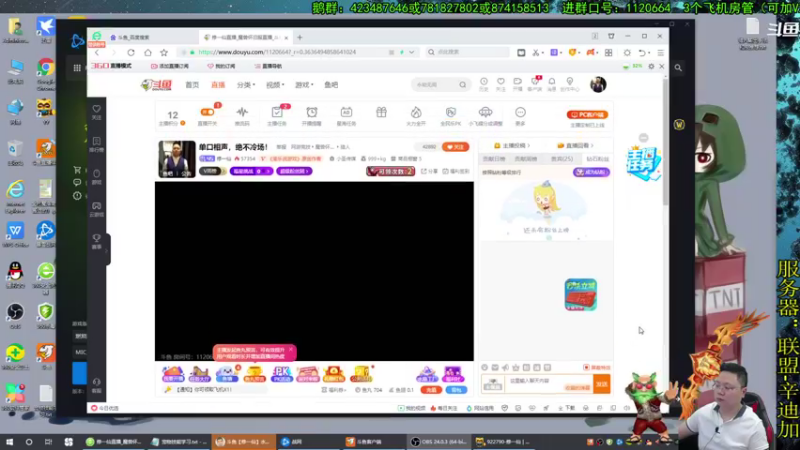Open the alarm clock broadcast reminder
The image size is (800, 450).
click(312, 112)
